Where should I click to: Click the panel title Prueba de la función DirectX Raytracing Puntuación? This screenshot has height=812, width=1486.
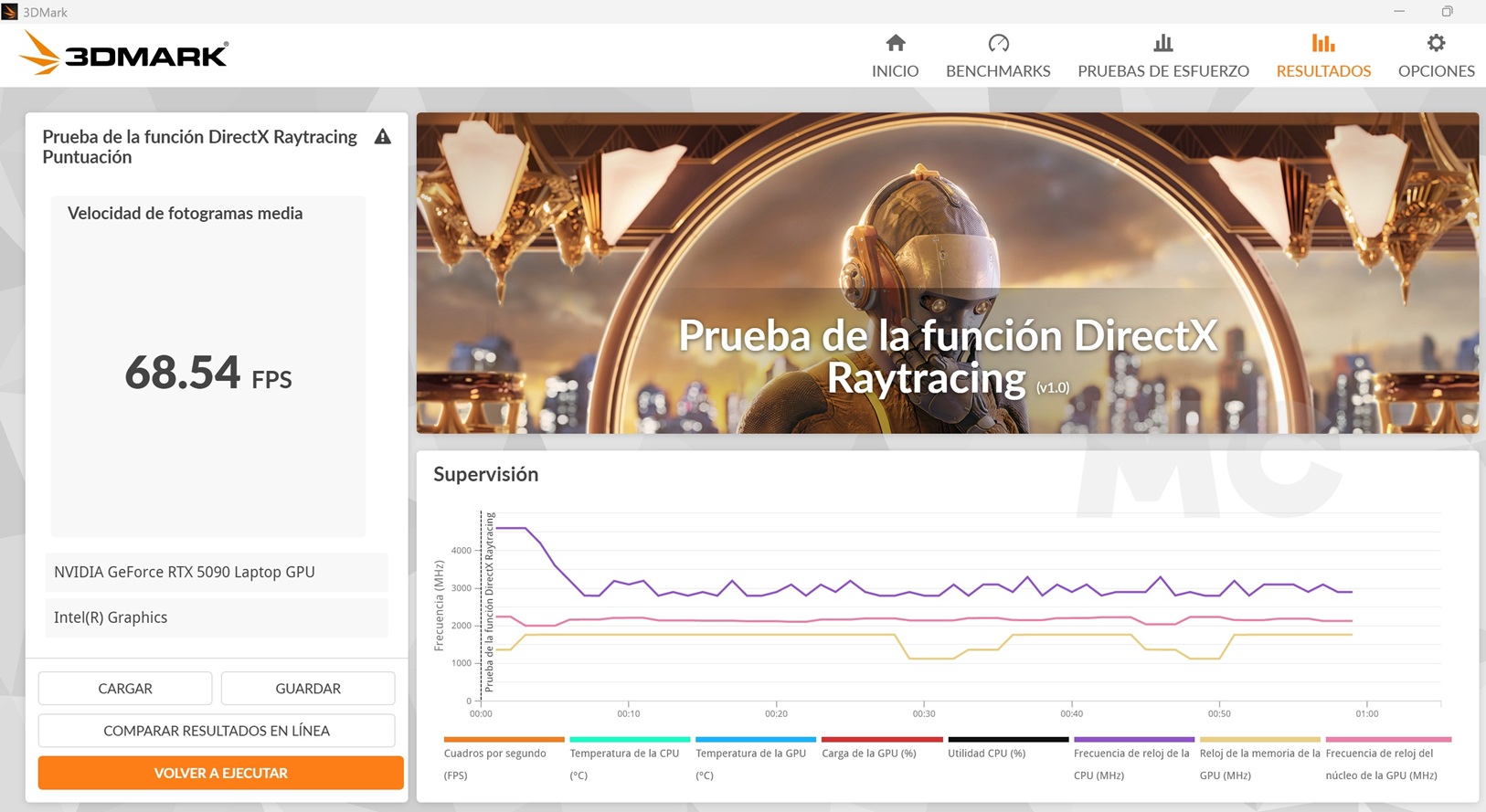click(200, 147)
